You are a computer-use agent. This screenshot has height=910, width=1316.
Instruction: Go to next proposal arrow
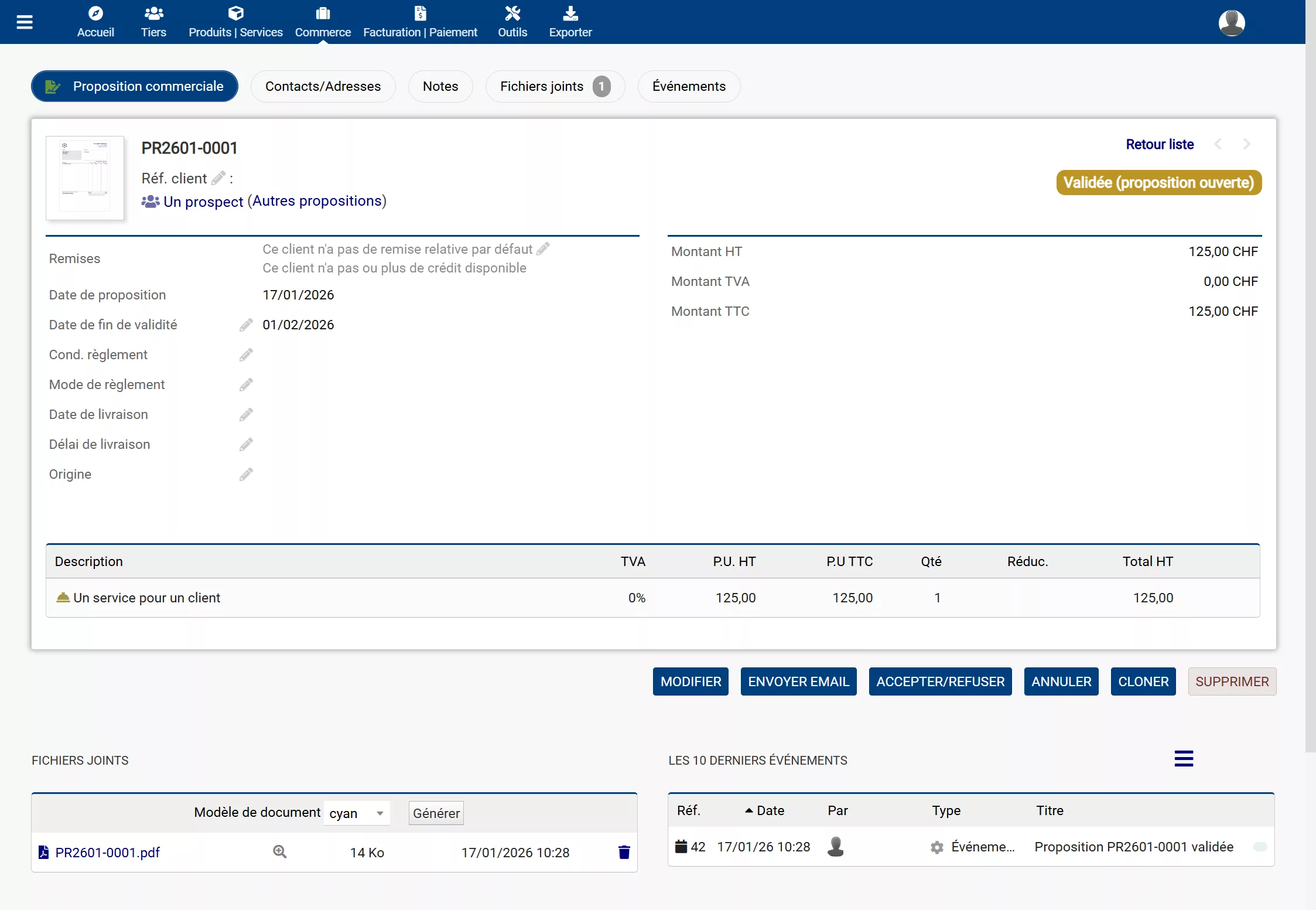coord(1247,144)
